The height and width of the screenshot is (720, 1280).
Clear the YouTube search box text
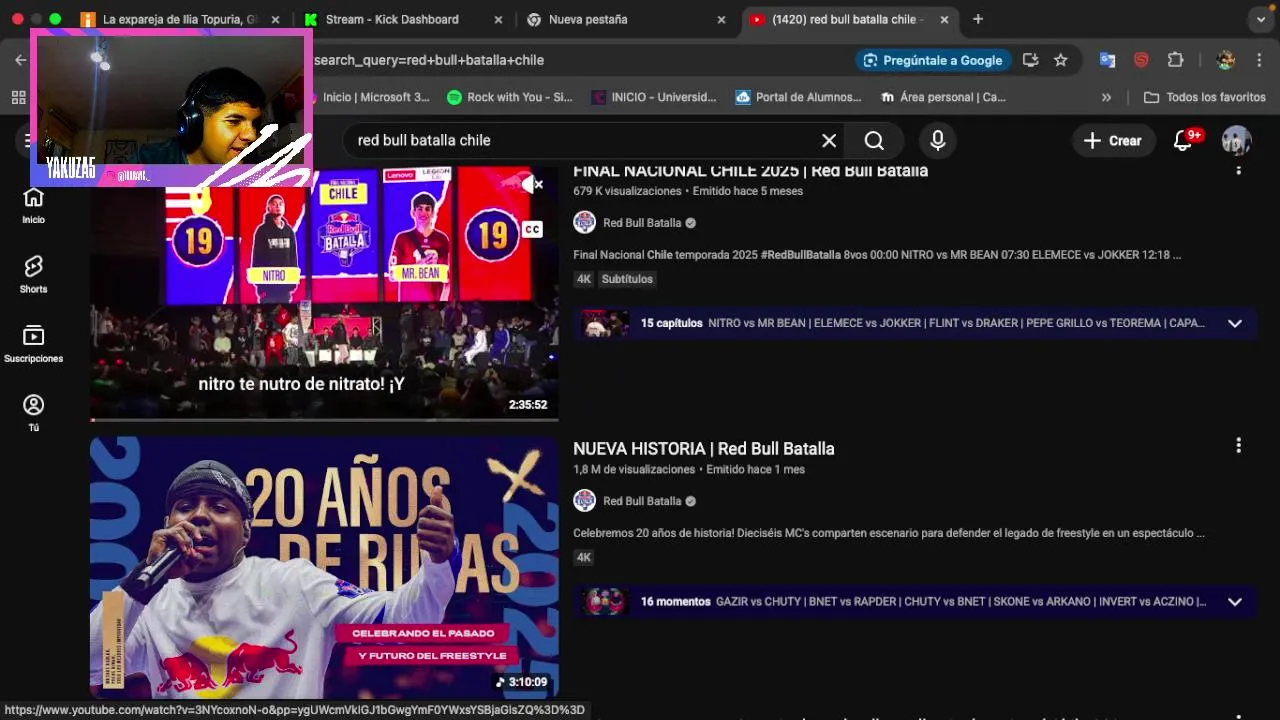coord(829,140)
